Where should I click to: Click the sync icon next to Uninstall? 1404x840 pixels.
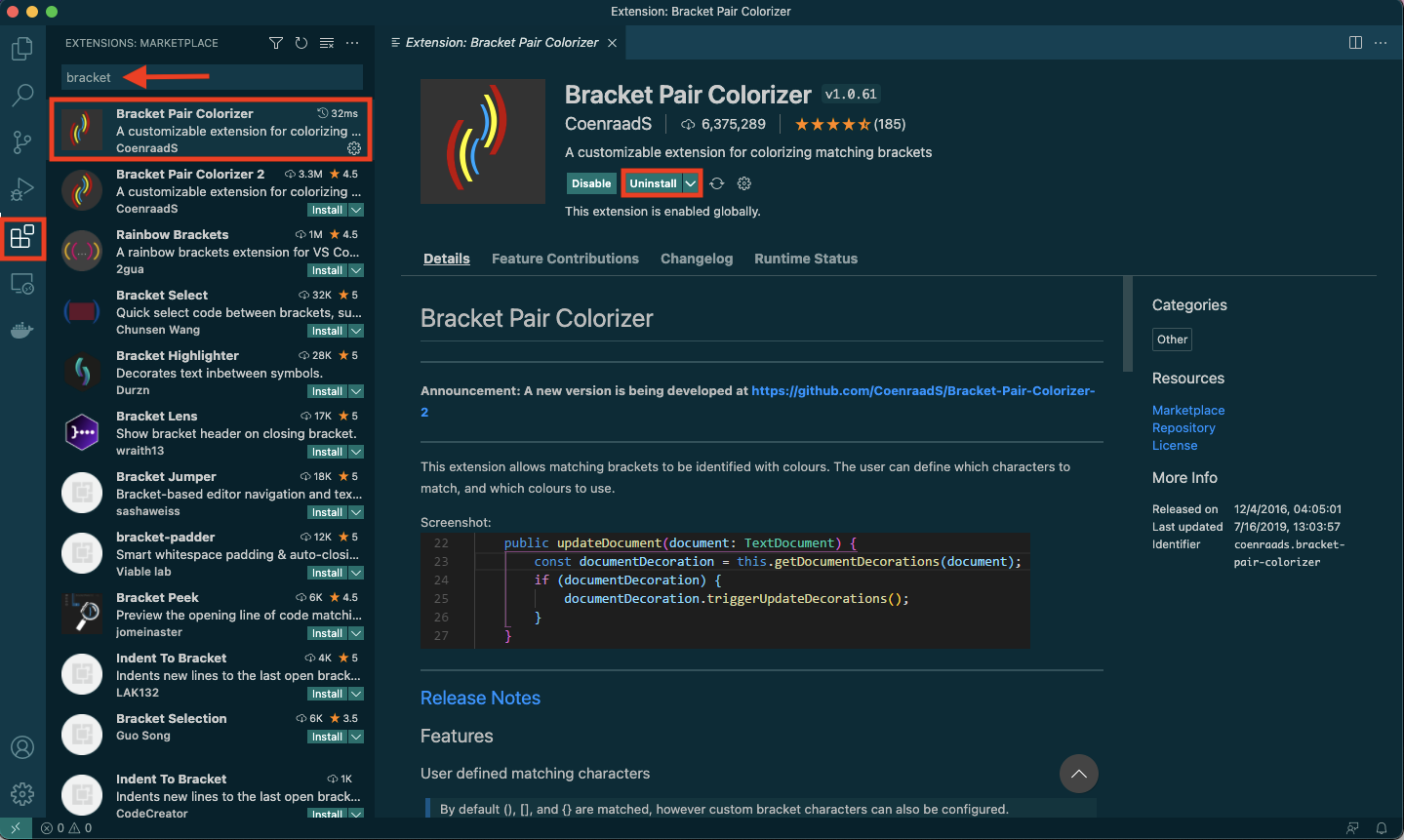click(717, 183)
